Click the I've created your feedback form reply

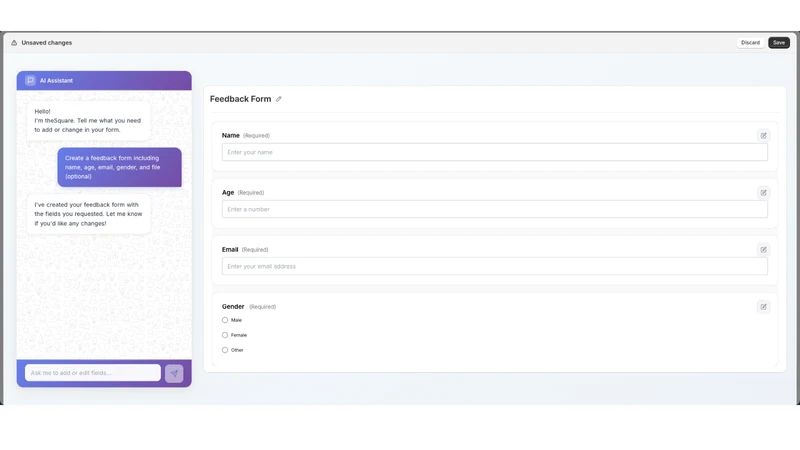pyautogui.click(x=89, y=214)
